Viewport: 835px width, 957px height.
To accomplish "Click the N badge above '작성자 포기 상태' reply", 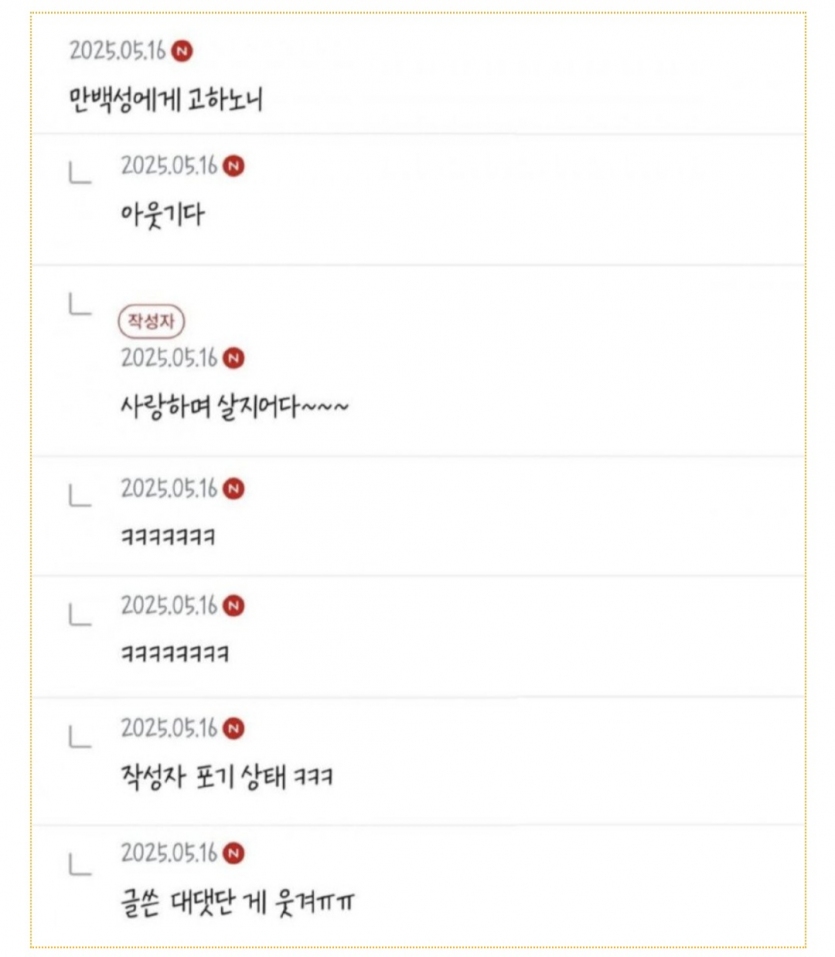I will [233, 728].
